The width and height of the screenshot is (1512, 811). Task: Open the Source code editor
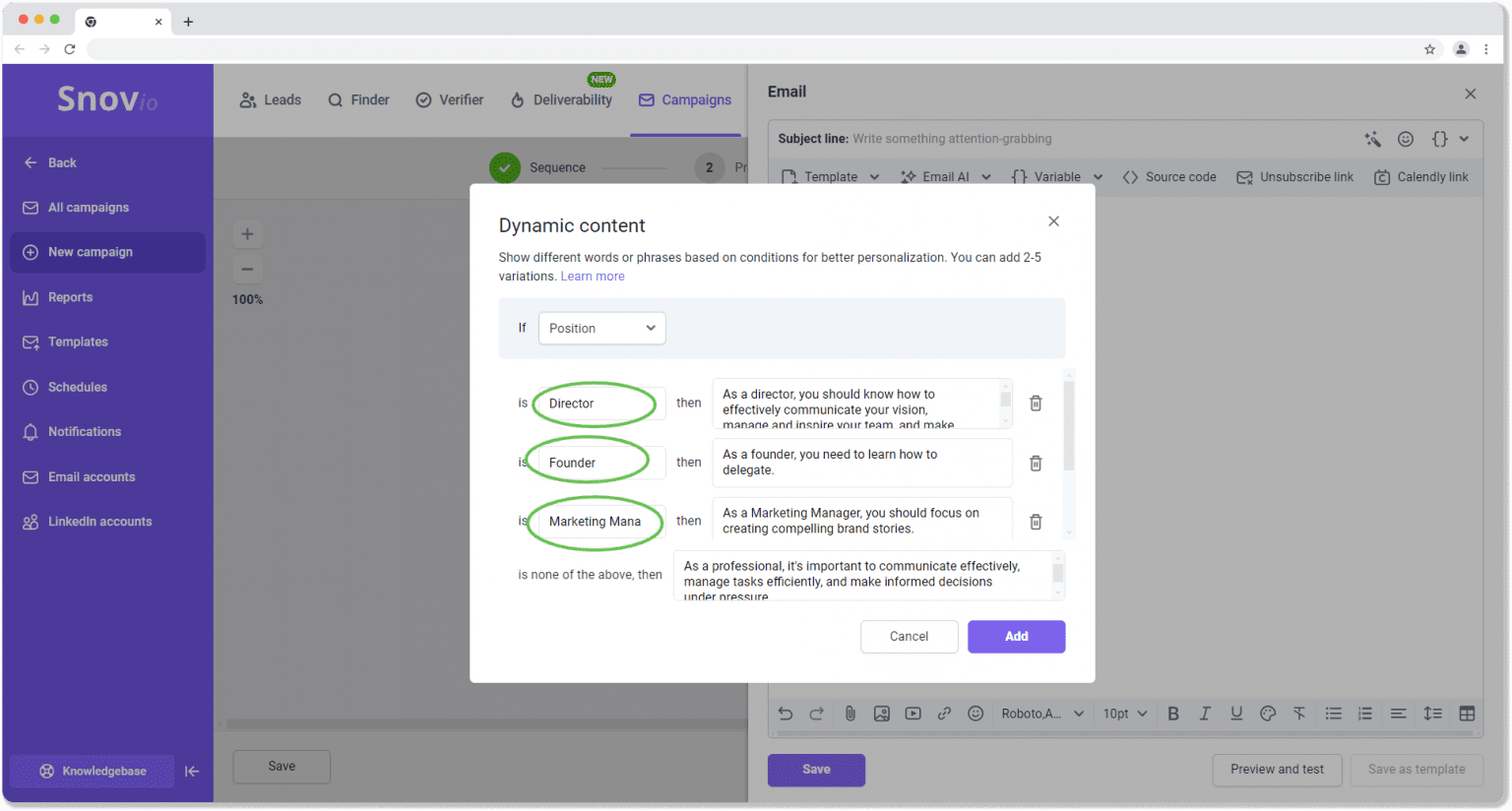1169,176
